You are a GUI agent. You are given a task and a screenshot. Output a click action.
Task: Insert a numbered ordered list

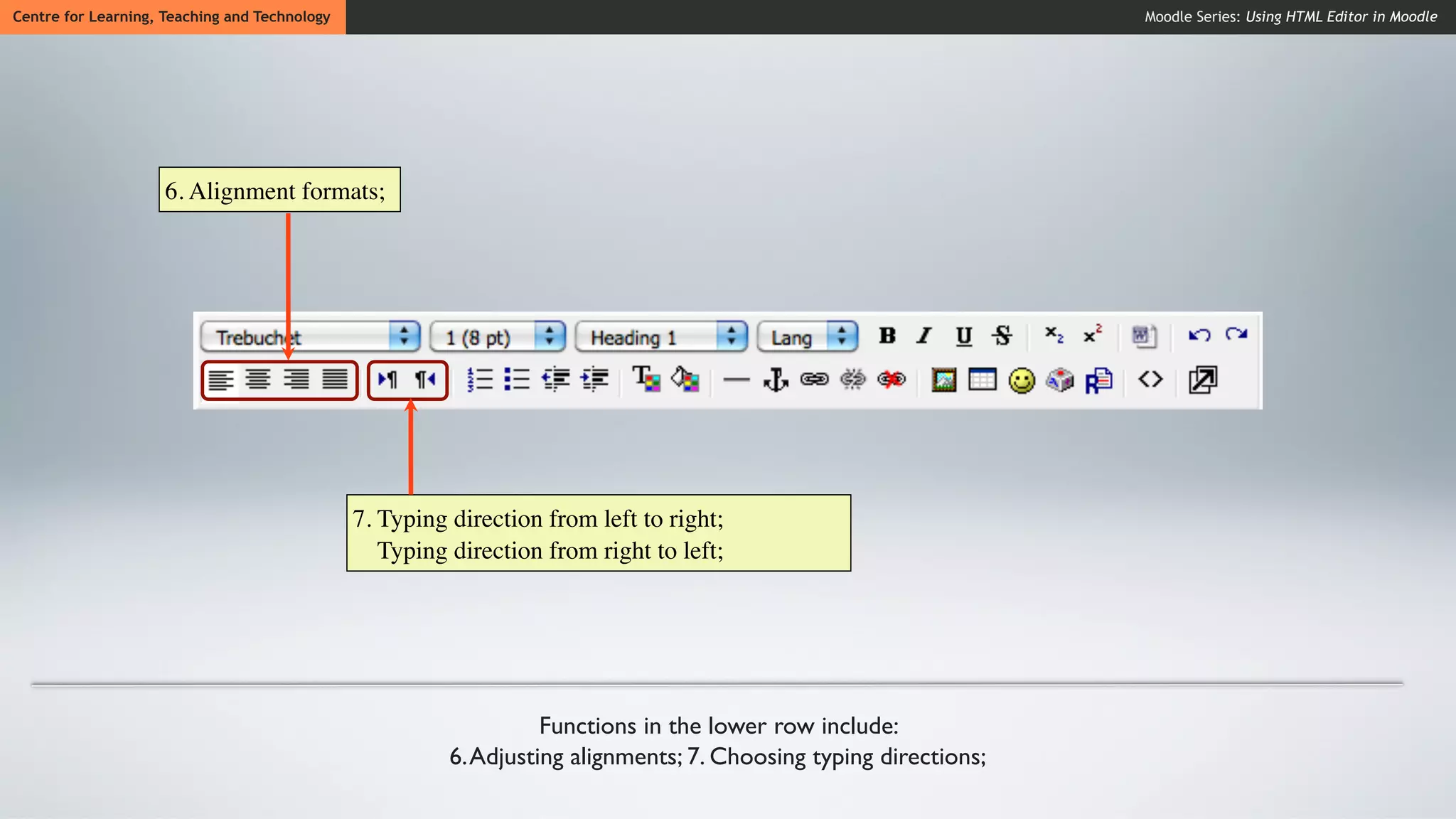pyautogui.click(x=480, y=380)
